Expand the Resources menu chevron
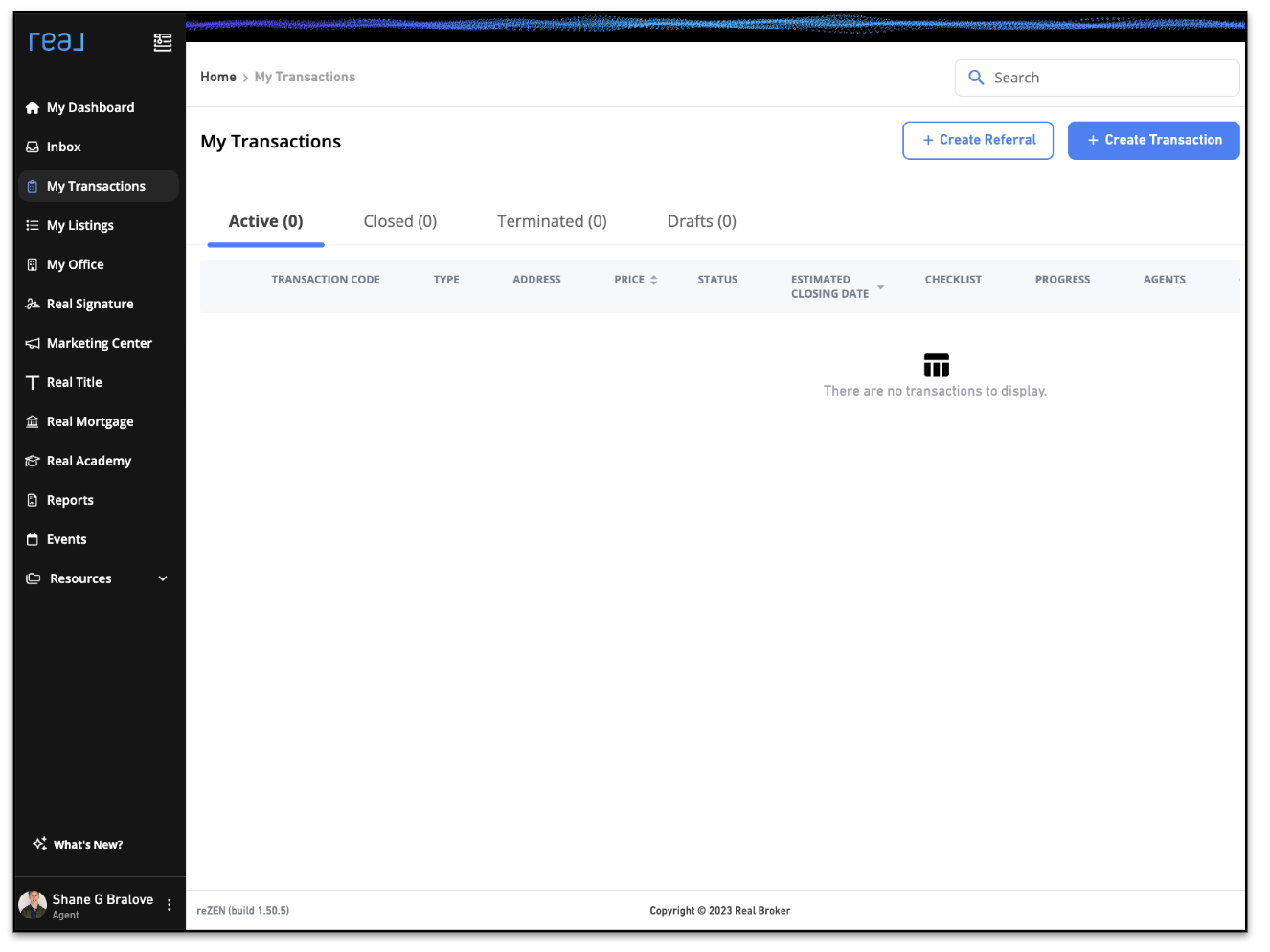 163,578
